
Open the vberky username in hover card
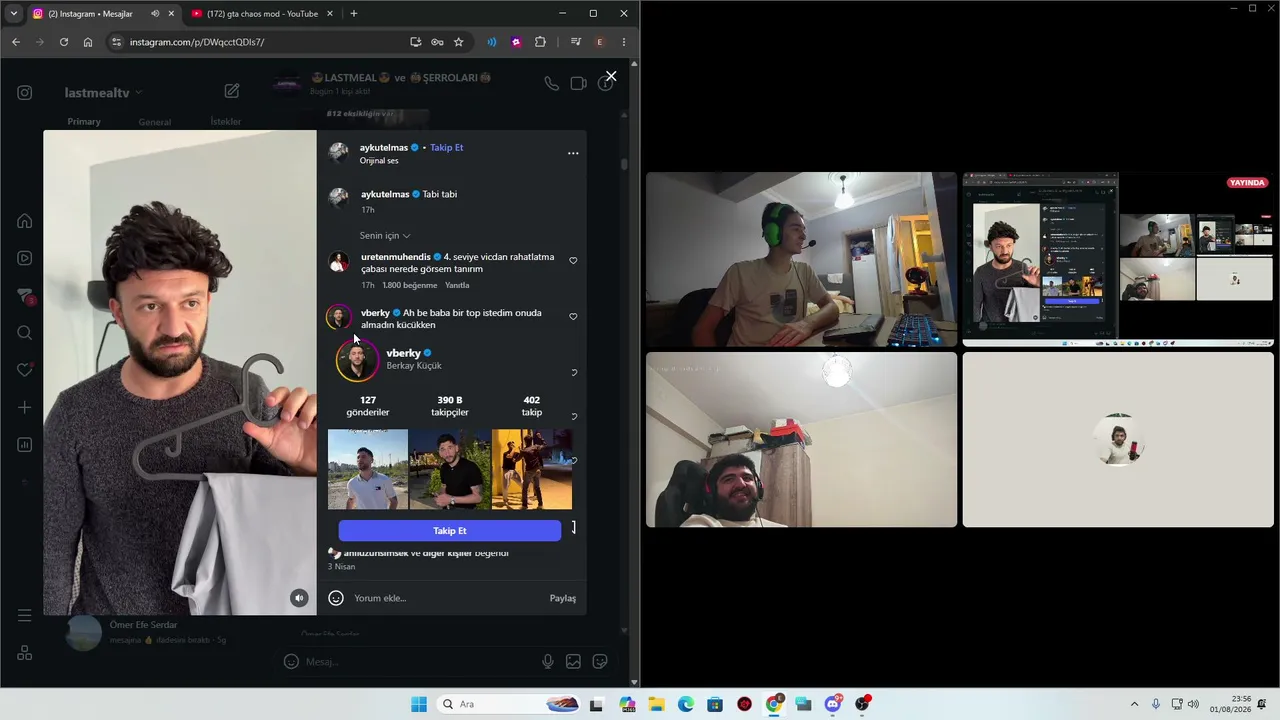coord(404,353)
